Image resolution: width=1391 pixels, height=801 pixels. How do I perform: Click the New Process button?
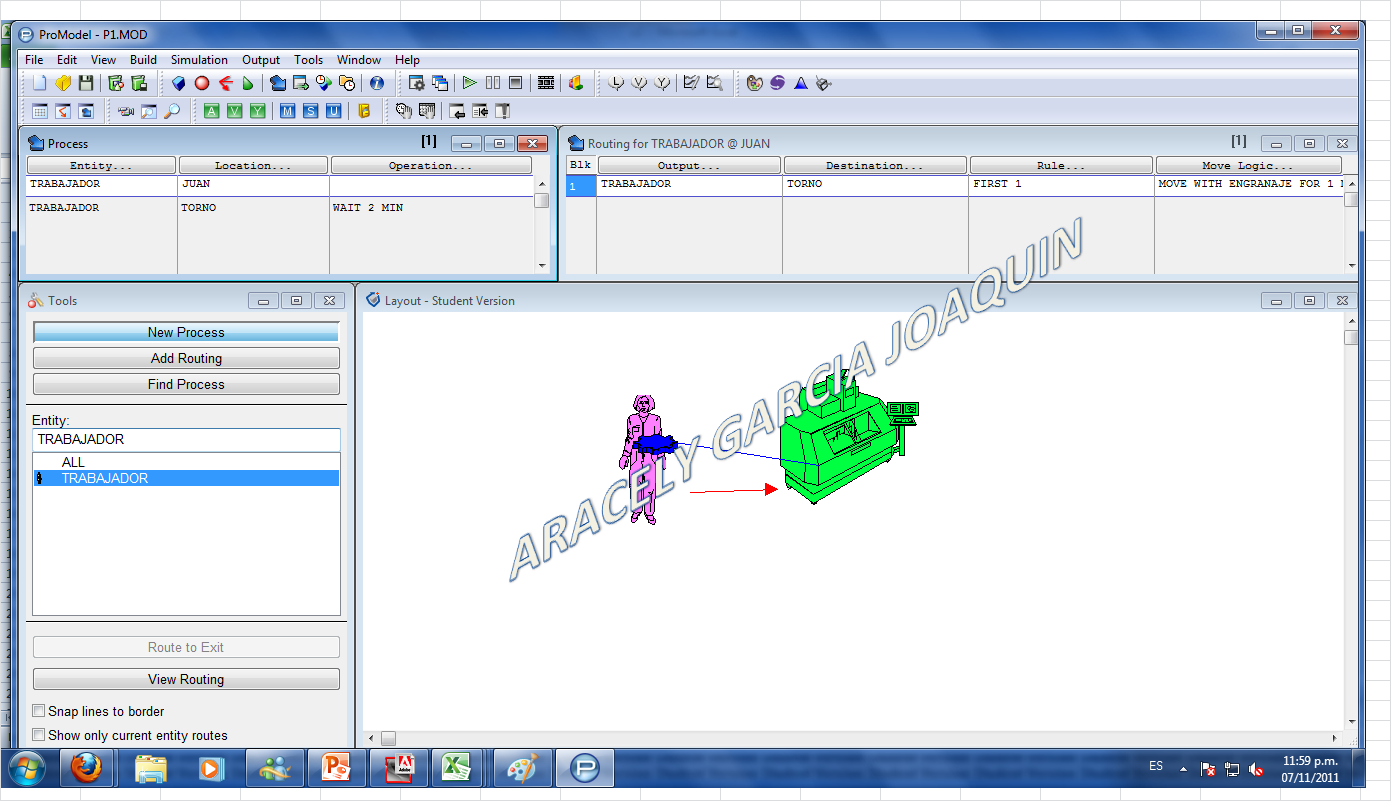click(186, 331)
